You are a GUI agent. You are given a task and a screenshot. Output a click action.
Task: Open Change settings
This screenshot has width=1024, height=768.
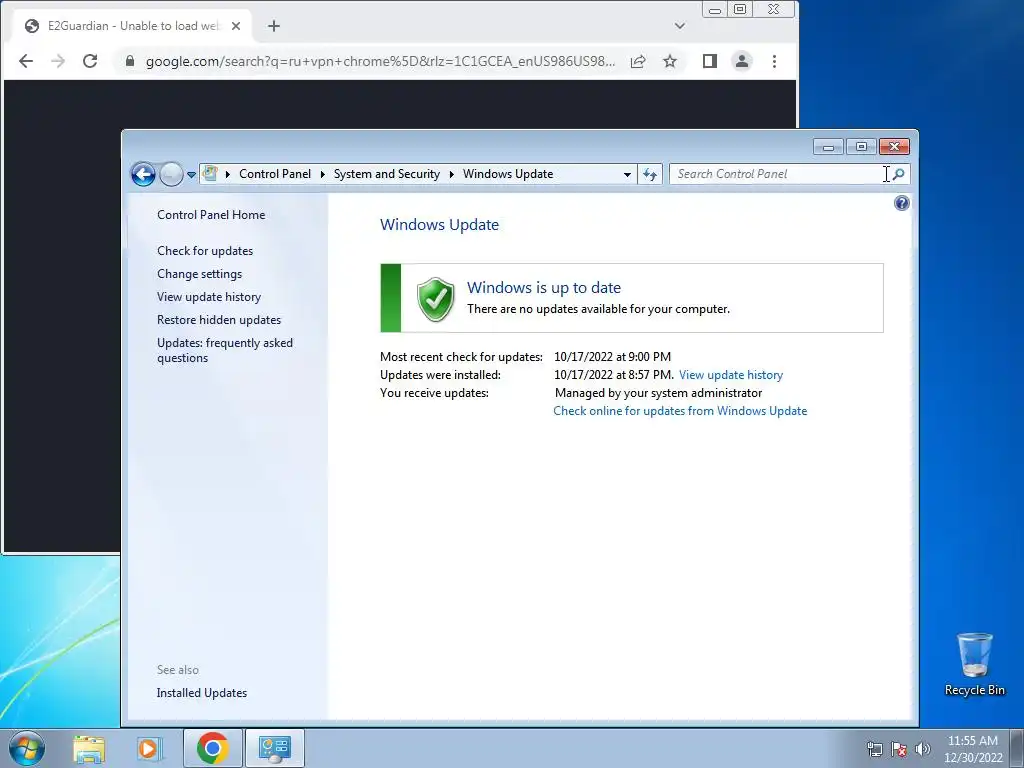[x=199, y=274]
